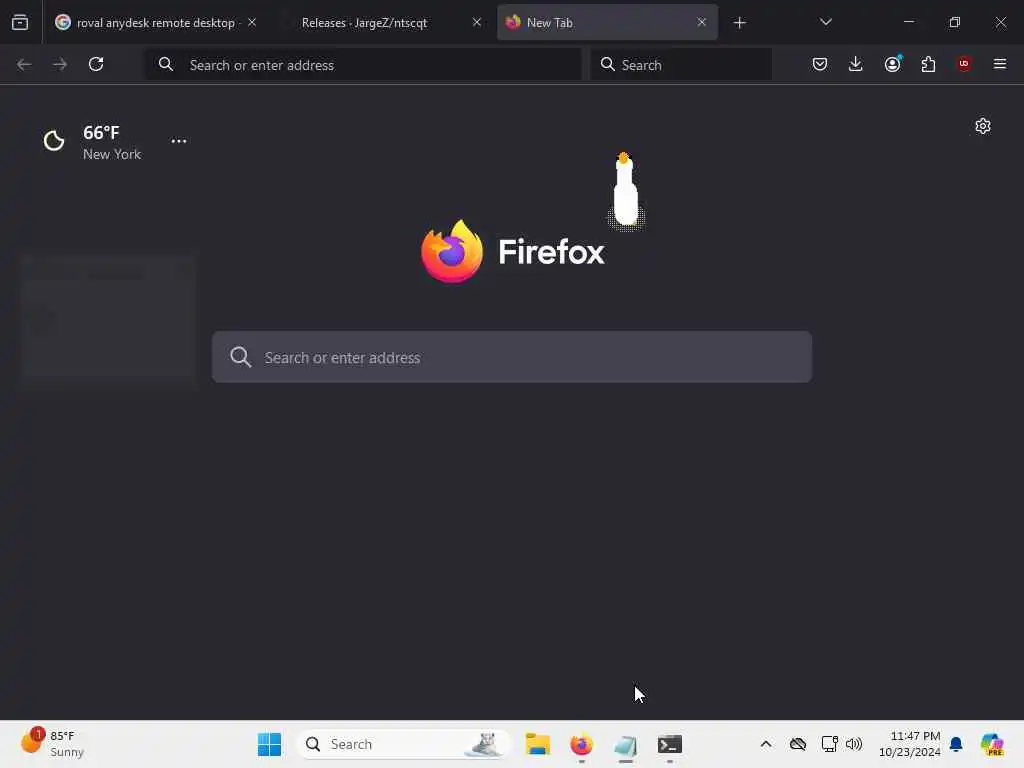Open the Extensions panel

click(x=928, y=64)
